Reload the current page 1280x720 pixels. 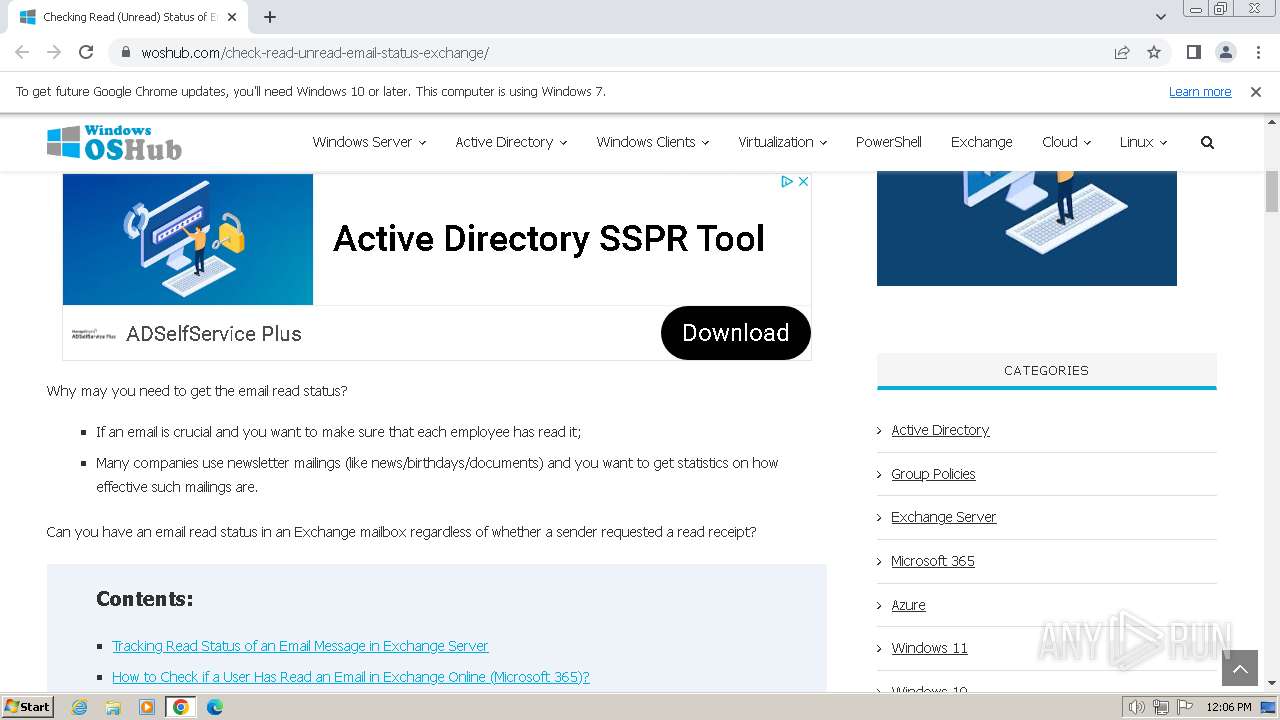tap(86, 52)
